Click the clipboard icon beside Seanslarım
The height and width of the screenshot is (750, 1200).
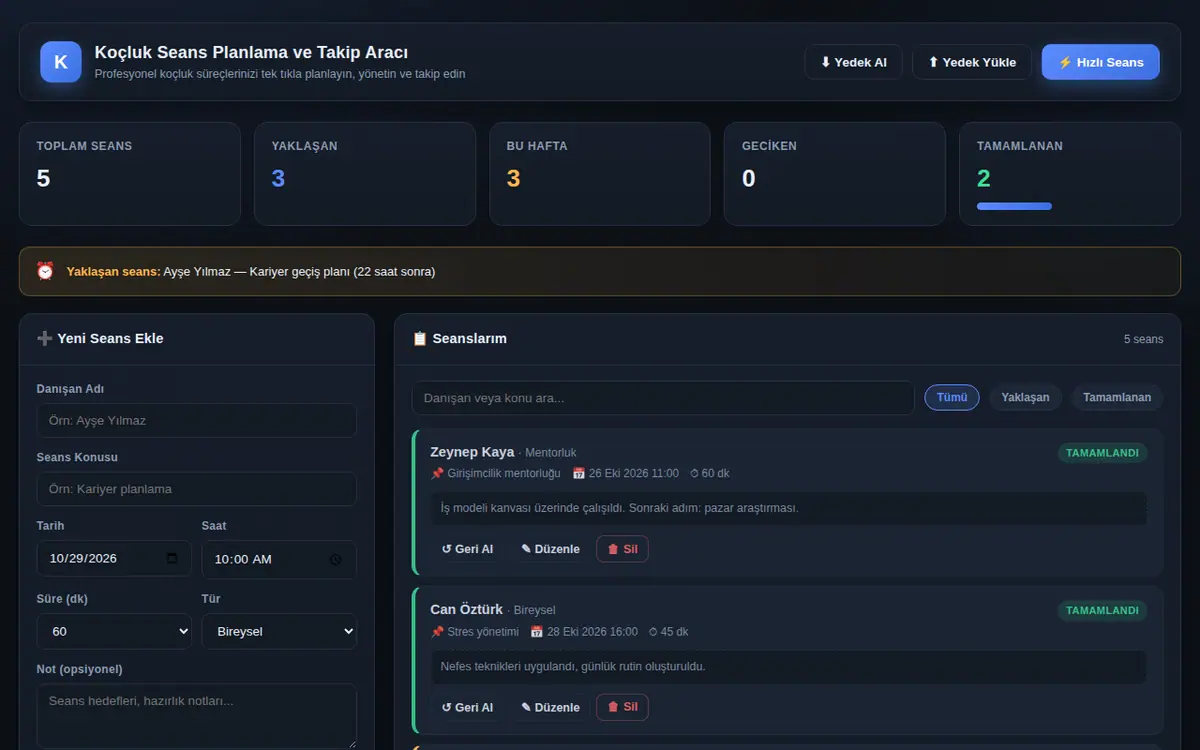pos(420,338)
